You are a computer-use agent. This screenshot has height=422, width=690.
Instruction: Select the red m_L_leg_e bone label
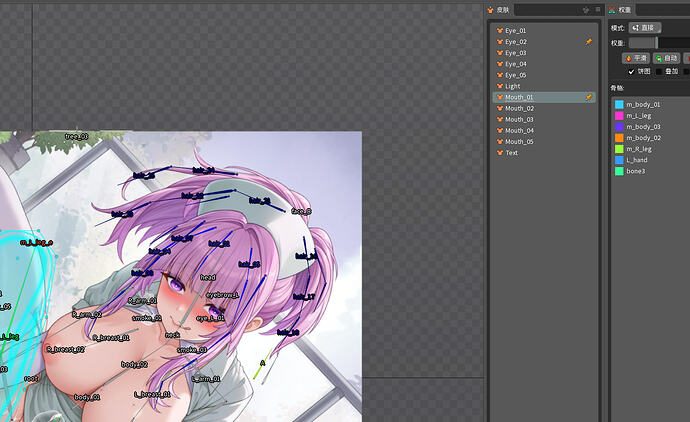[37, 242]
